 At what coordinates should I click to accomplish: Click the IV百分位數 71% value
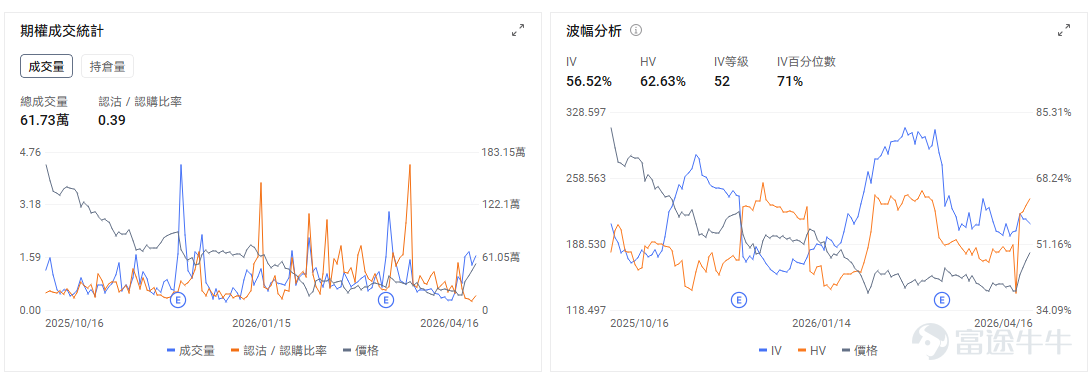point(790,81)
